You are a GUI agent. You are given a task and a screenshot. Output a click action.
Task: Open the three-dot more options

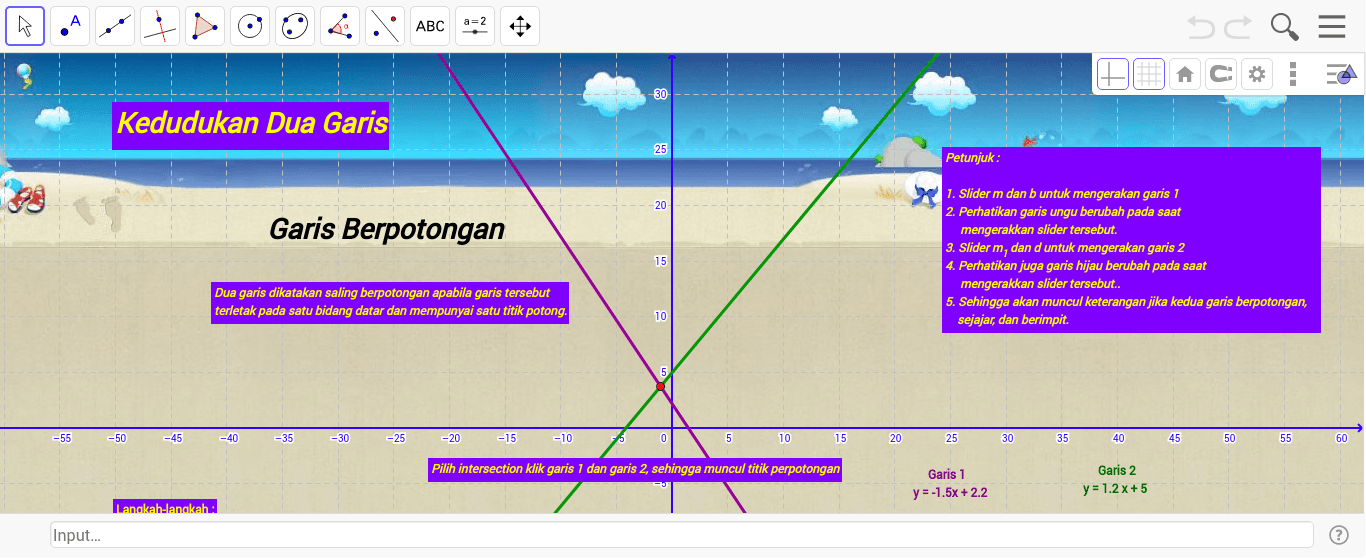tap(1293, 74)
